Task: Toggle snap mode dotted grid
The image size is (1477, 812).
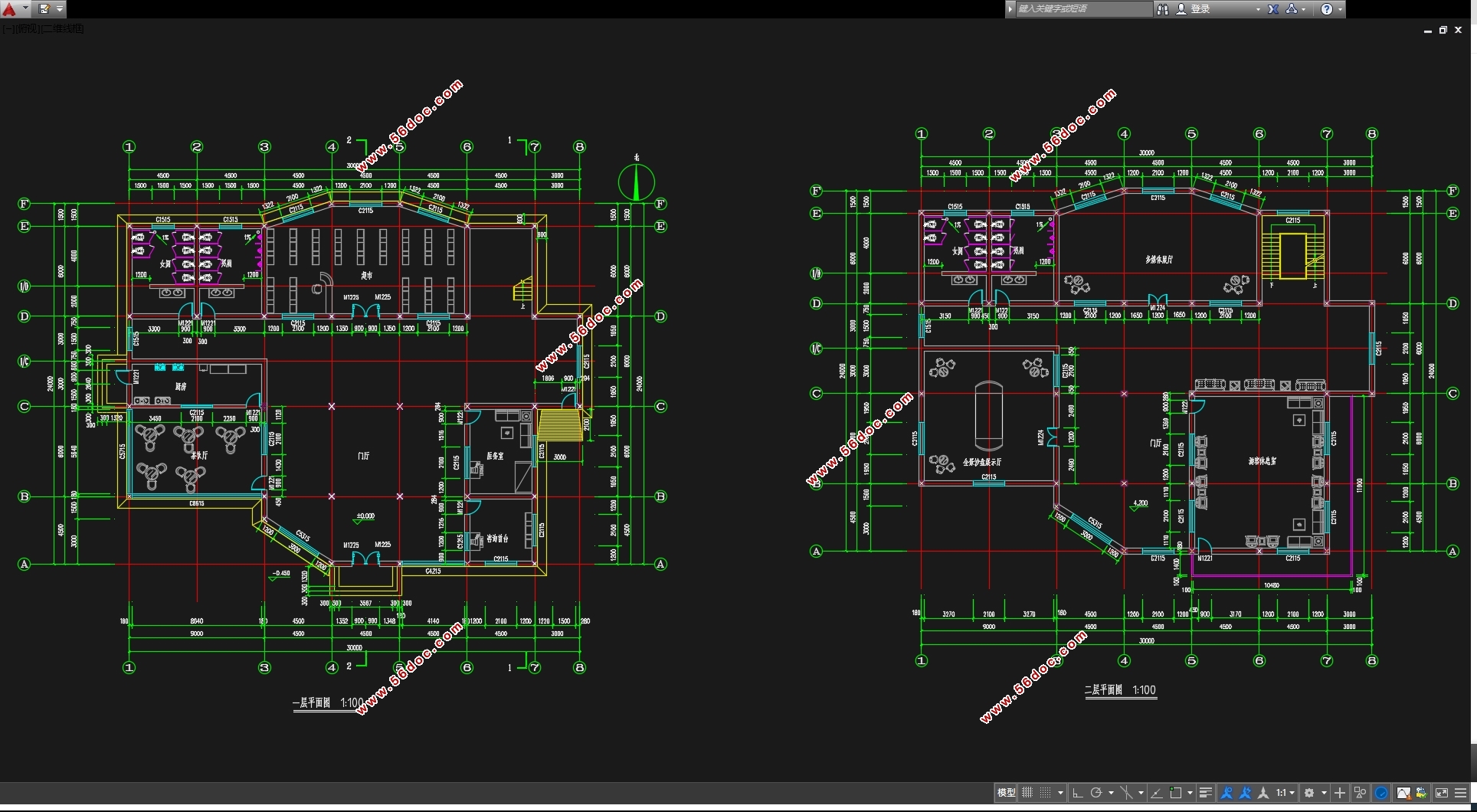Action: 1045,793
